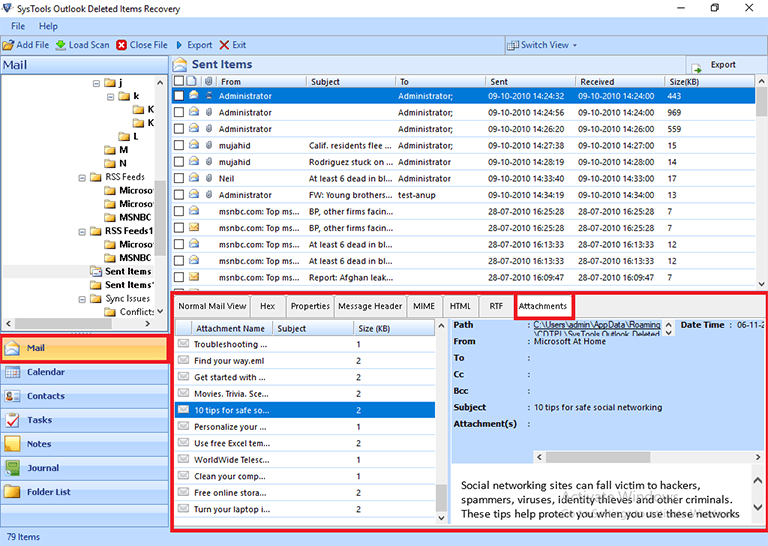The height and width of the screenshot is (546, 768).
Task: Click the Export icon at right of Sent Items header
Action: [x=696, y=67]
